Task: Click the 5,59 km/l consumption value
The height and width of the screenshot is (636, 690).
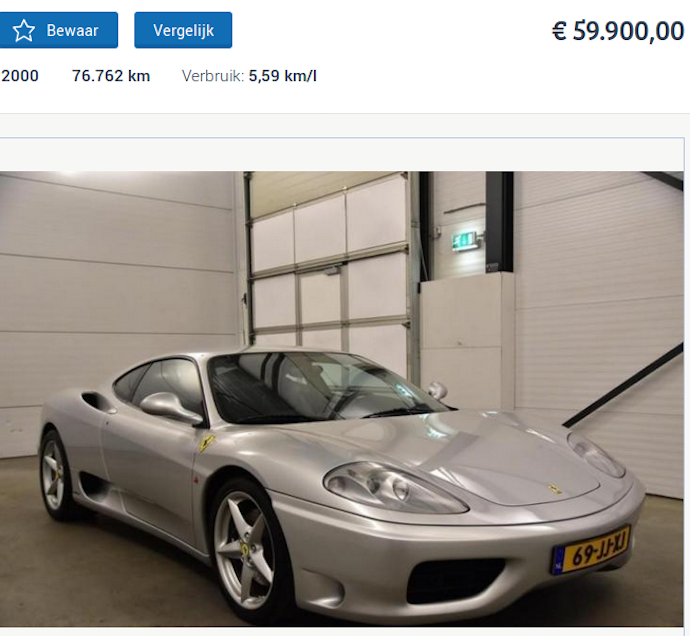Action: pyautogui.click(x=283, y=76)
